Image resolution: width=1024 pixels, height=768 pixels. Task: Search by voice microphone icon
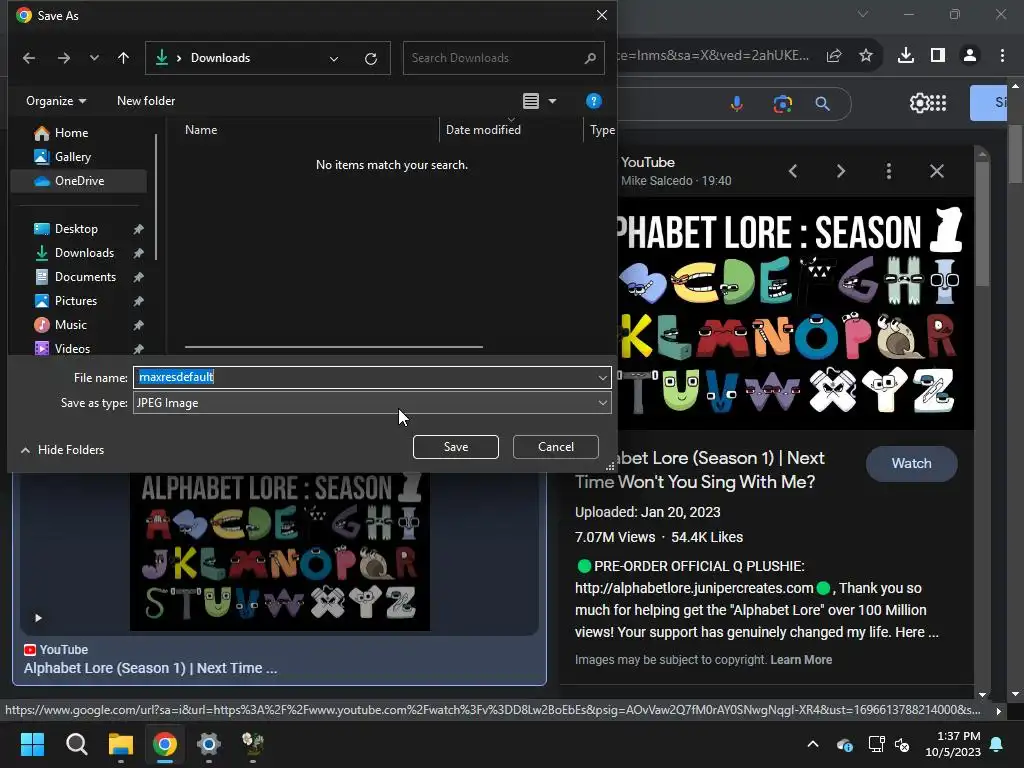(x=737, y=104)
